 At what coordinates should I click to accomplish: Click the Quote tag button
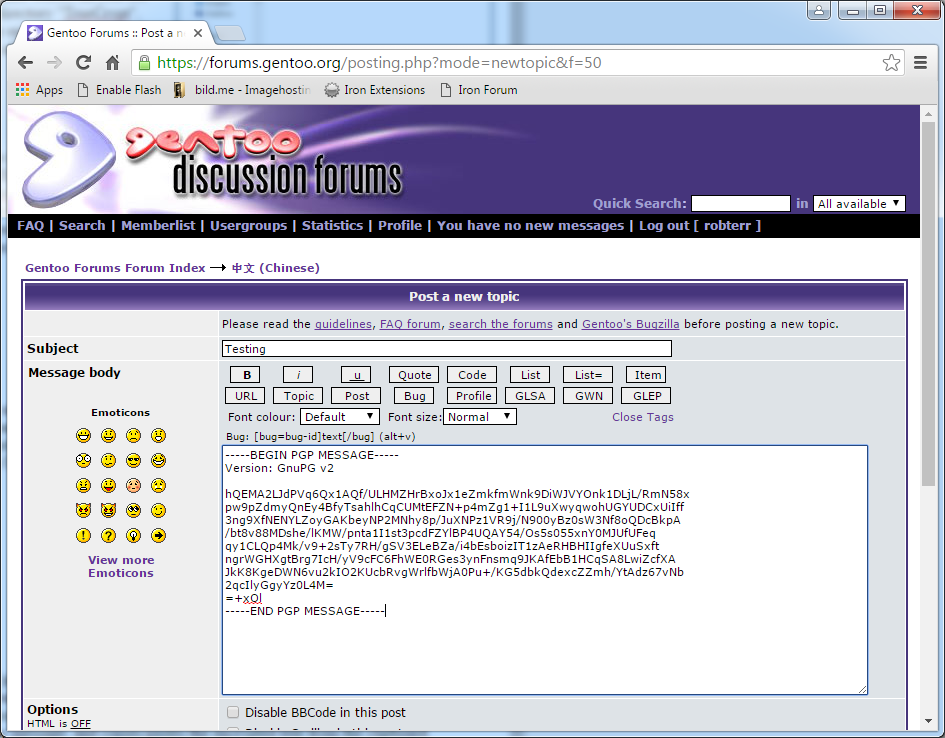click(414, 375)
